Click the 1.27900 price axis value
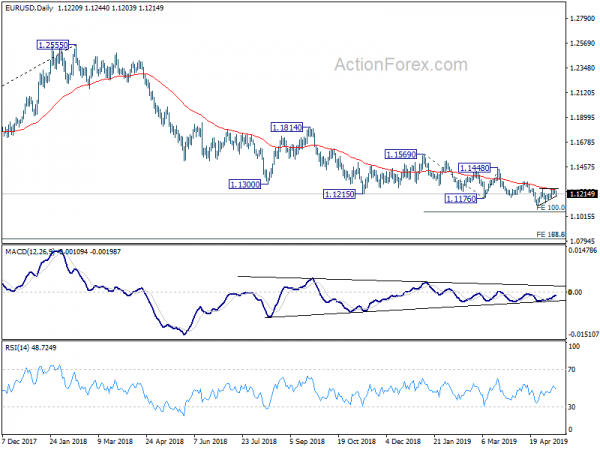 pyautogui.click(x=582, y=18)
